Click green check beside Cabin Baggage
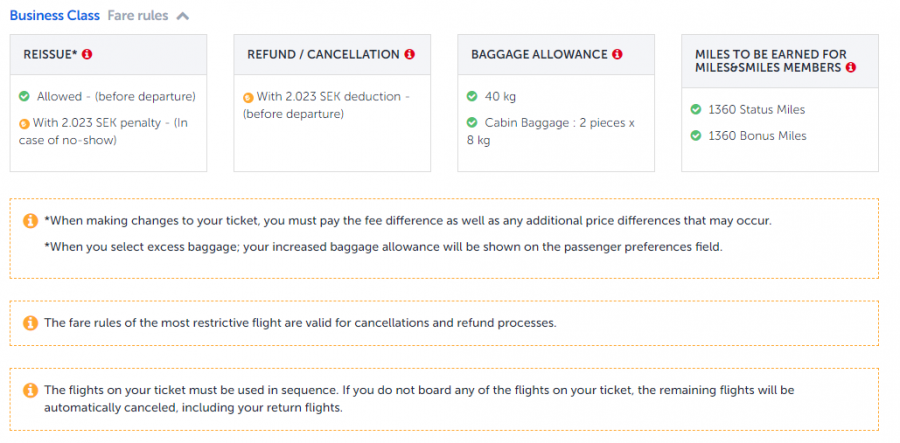This screenshot has height=443, width=900. (x=472, y=123)
